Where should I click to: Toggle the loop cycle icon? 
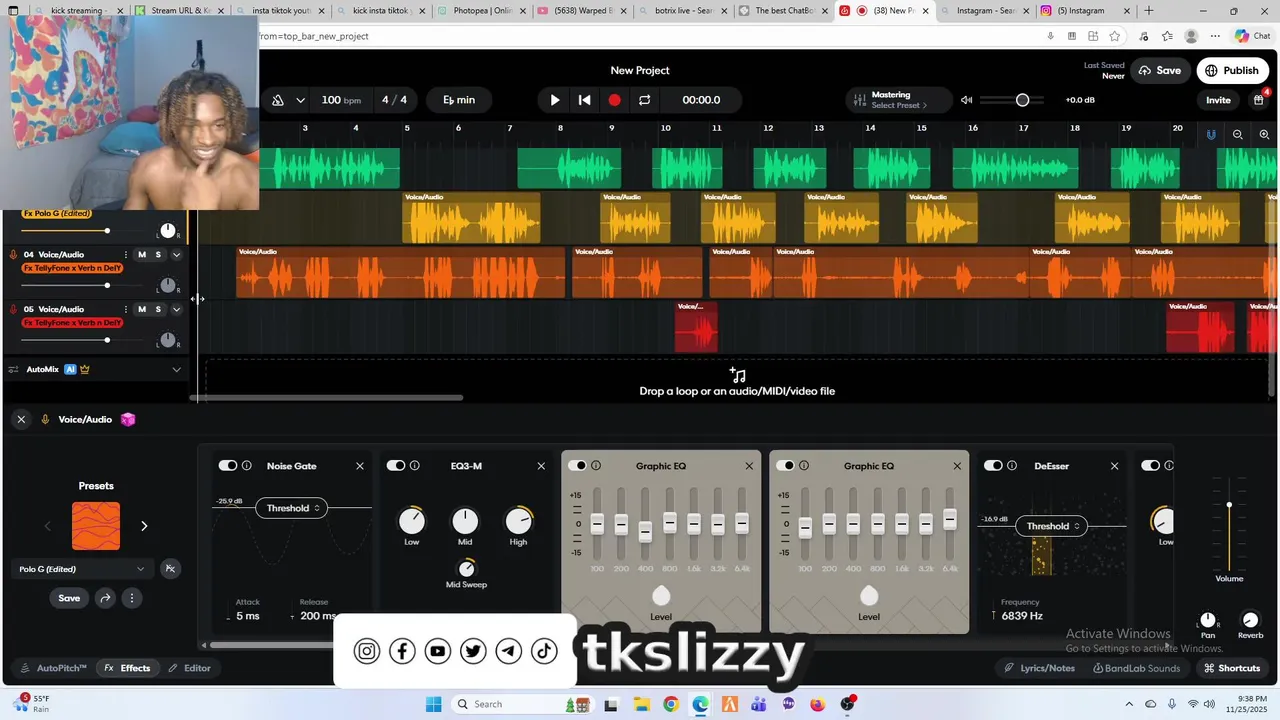pos(645,100)
